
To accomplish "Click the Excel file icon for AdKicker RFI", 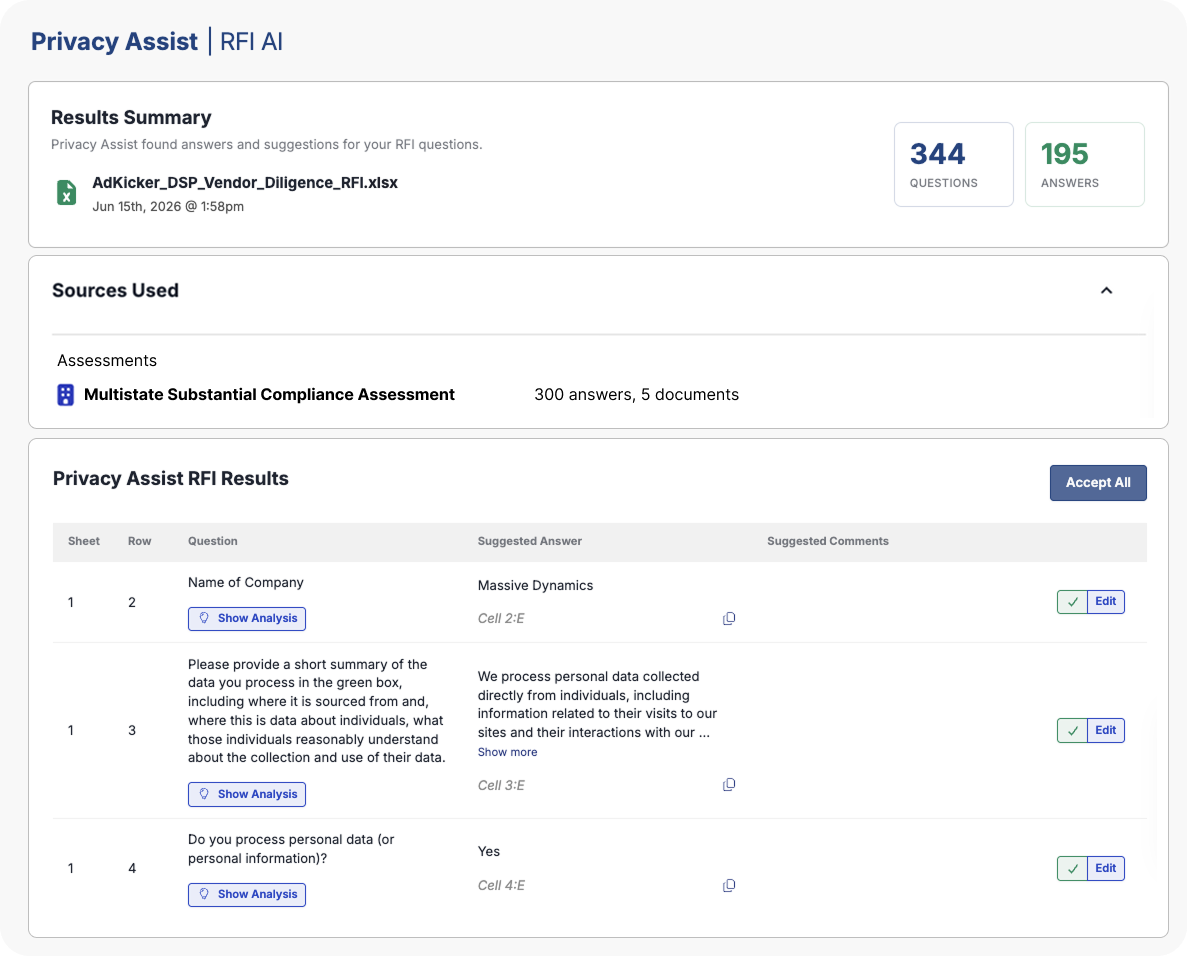I will [x=67, y=192].
